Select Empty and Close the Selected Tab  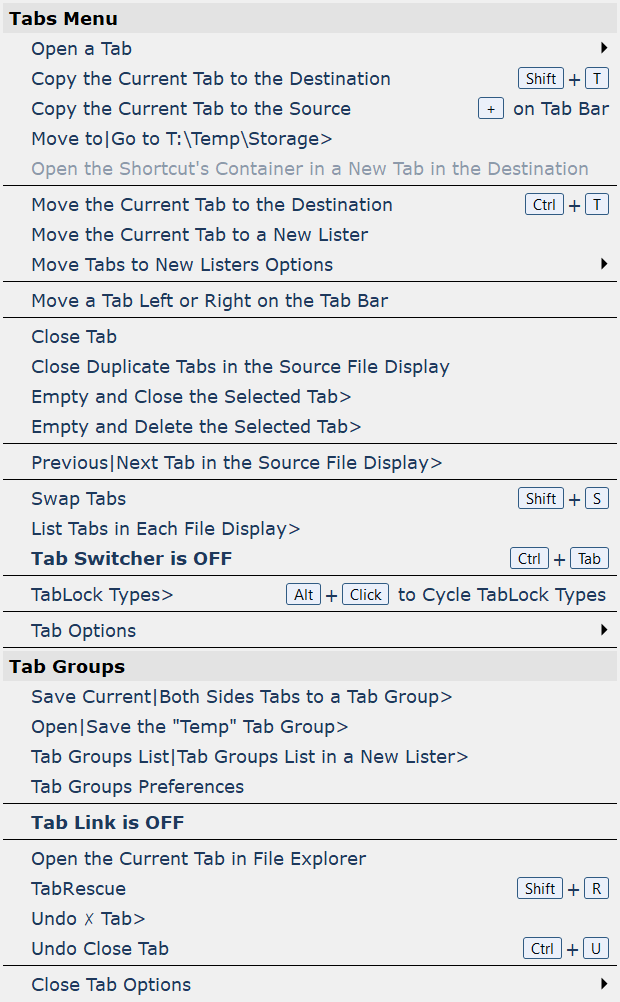point(192,396)
